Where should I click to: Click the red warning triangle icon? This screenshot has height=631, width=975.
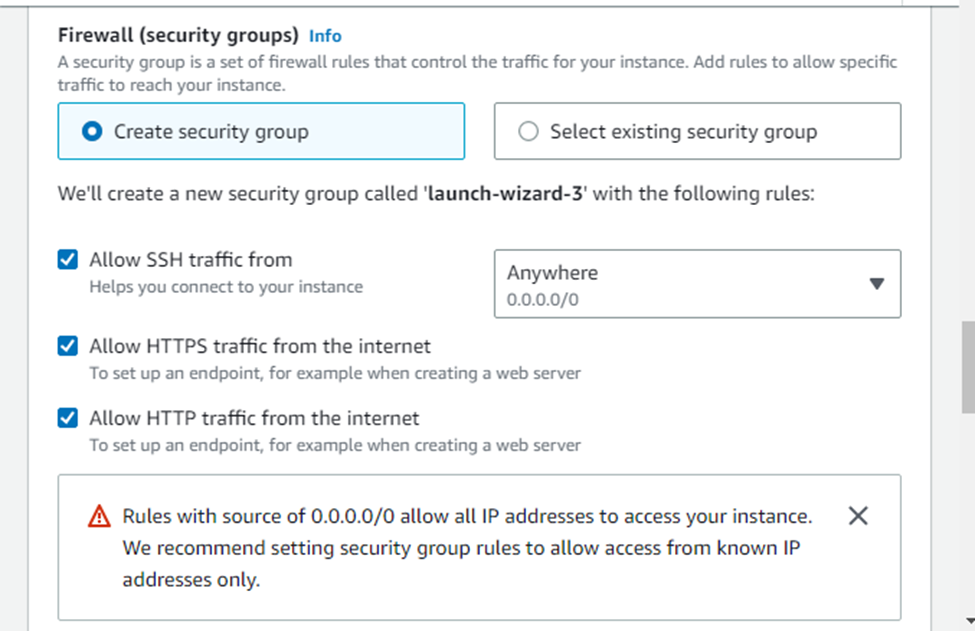click(x=99, y=517)
